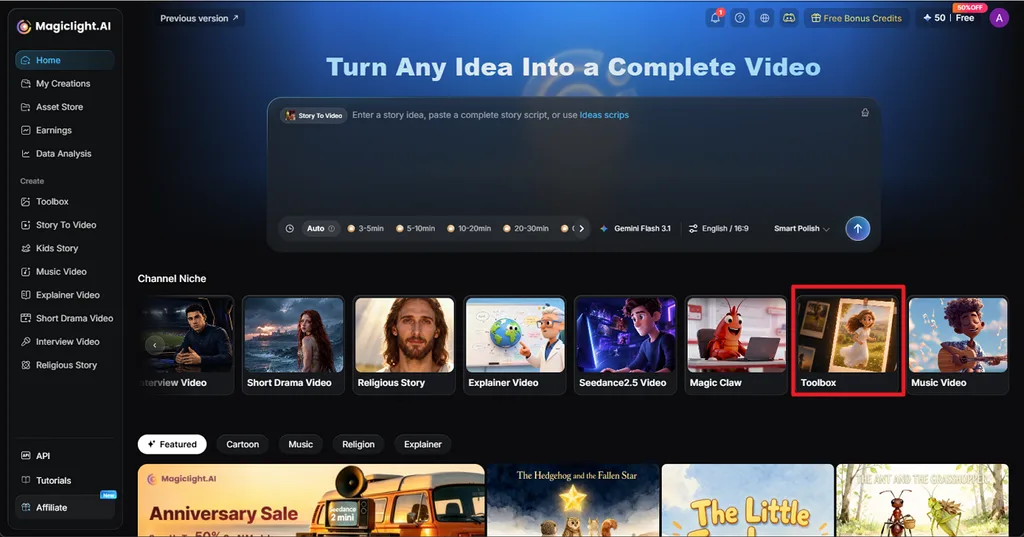Switch to the Featured tab
Viewport: 1024px width, 537px height.
point(172,444)
